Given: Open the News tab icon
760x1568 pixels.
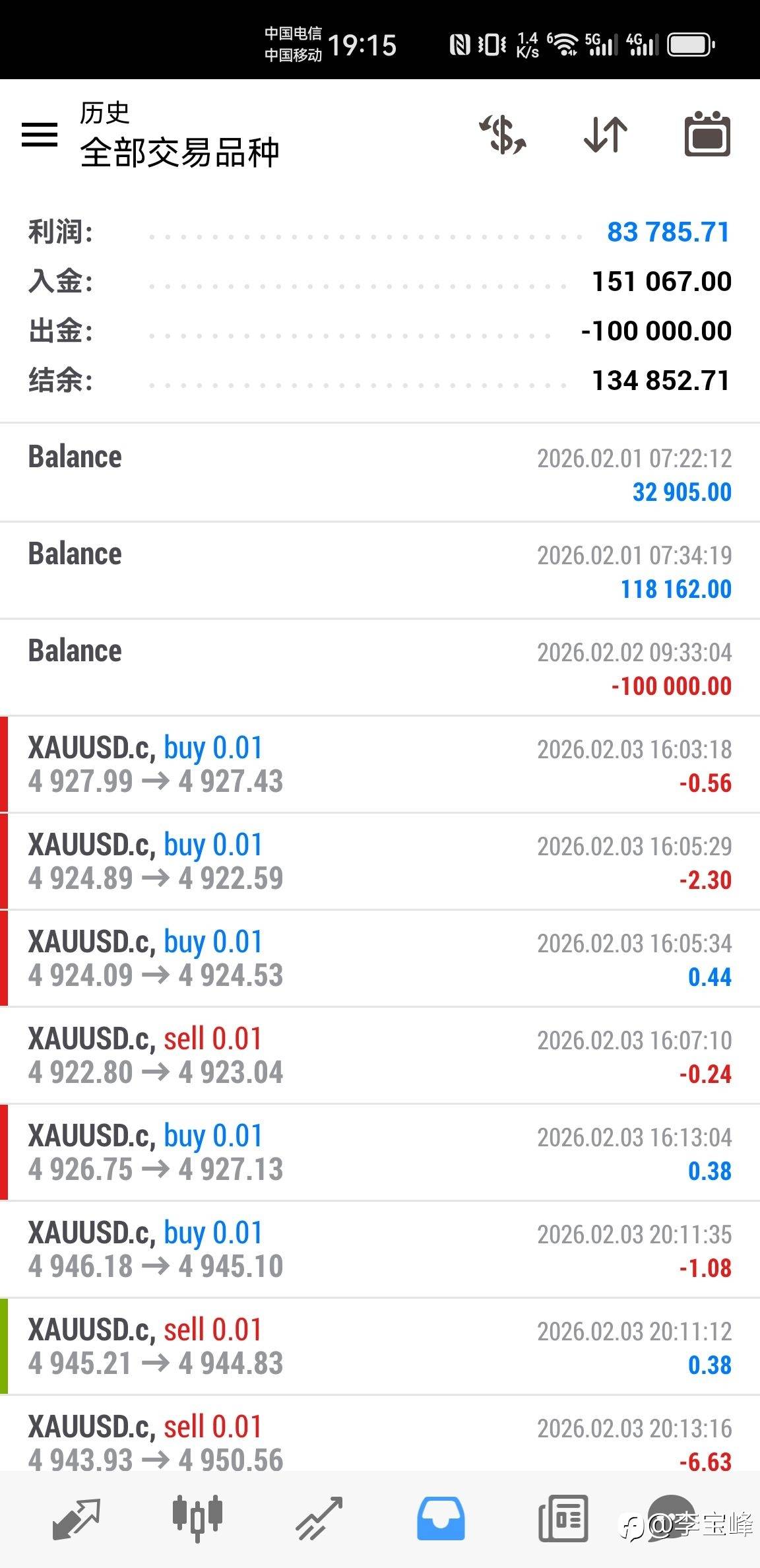Looking at the screenshot, I should click(563, 1519).
